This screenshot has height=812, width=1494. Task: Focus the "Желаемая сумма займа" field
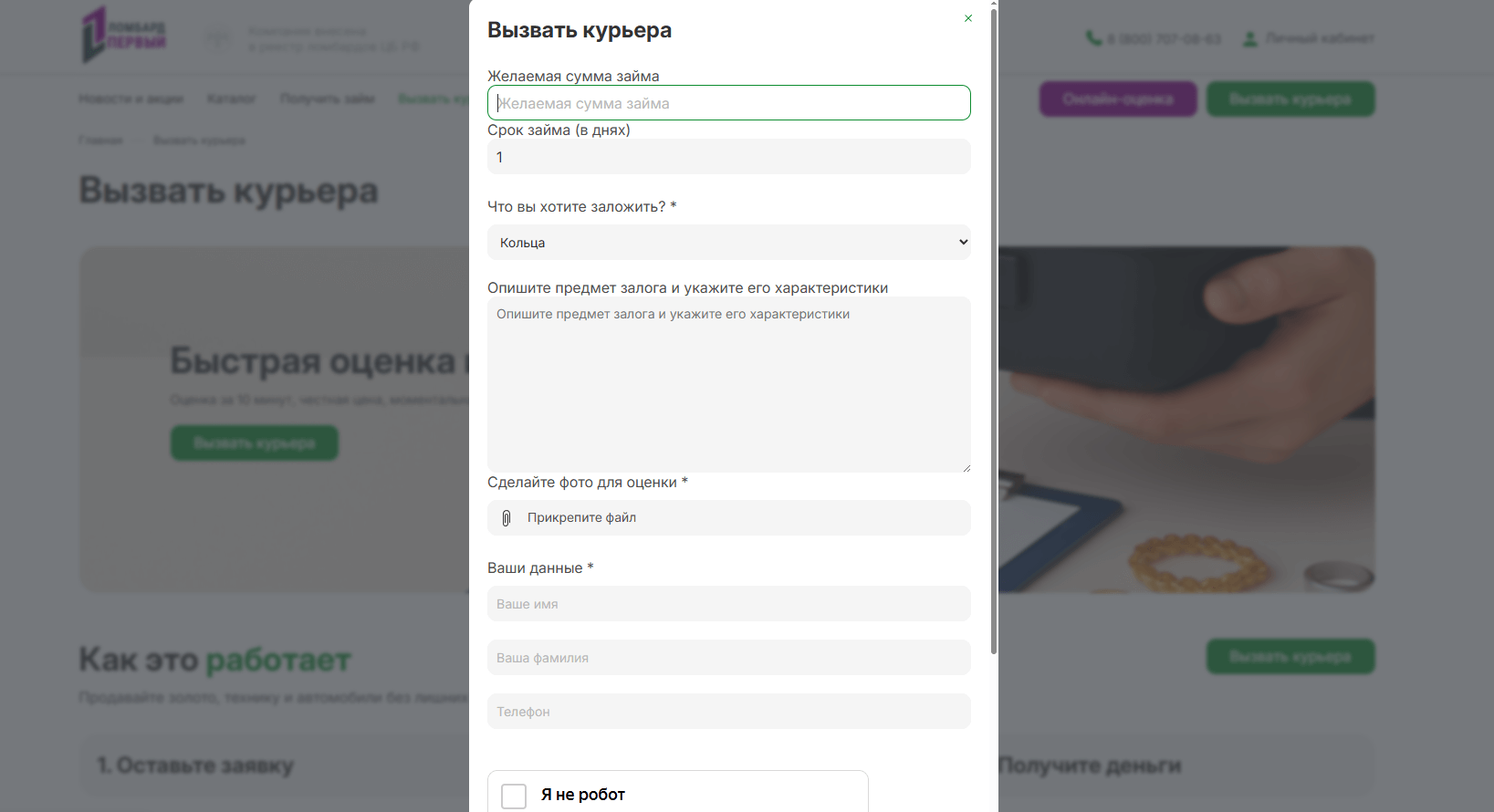728,103
